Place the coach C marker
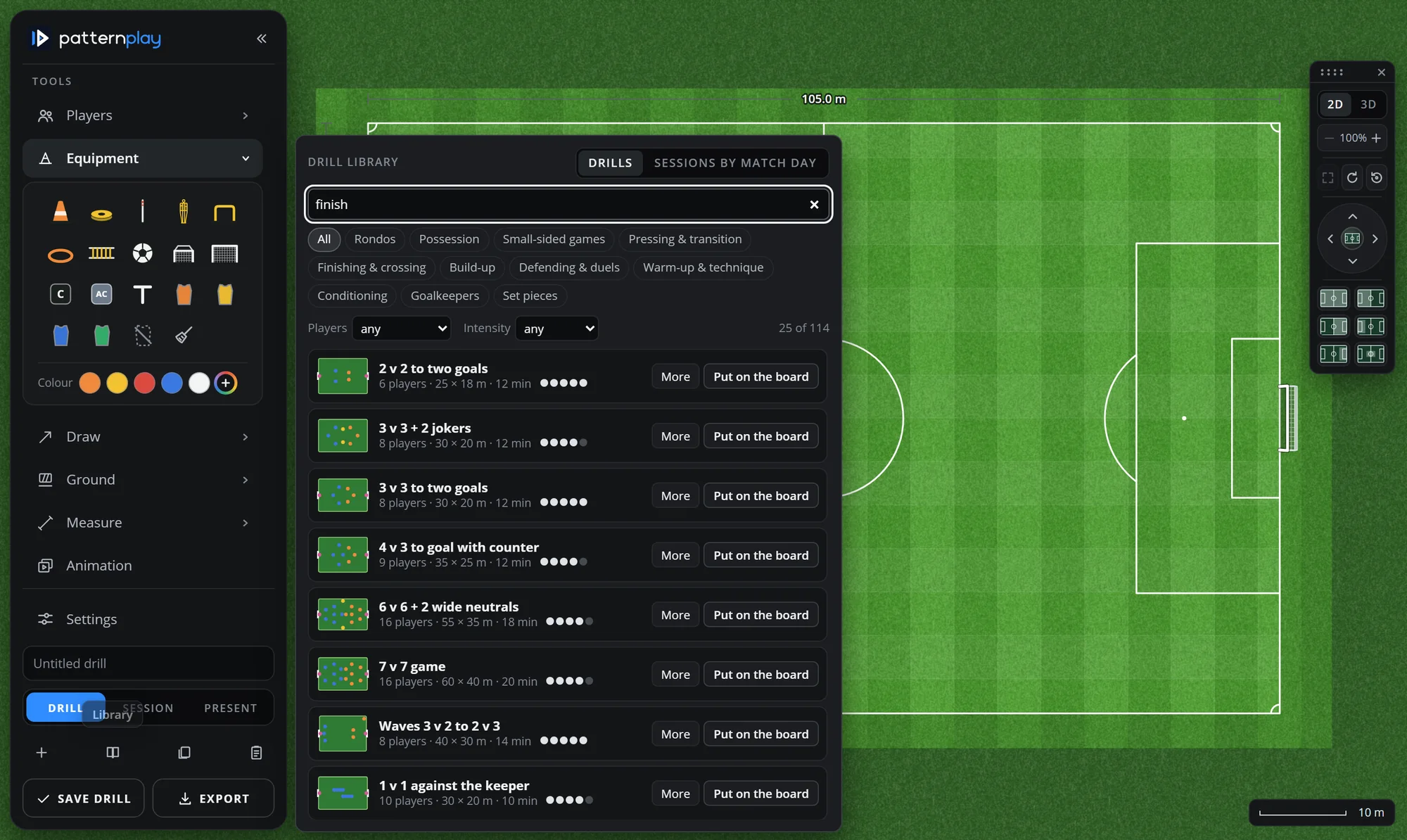1407x840 pixels. pyautogui.click(x=61, y=294)
